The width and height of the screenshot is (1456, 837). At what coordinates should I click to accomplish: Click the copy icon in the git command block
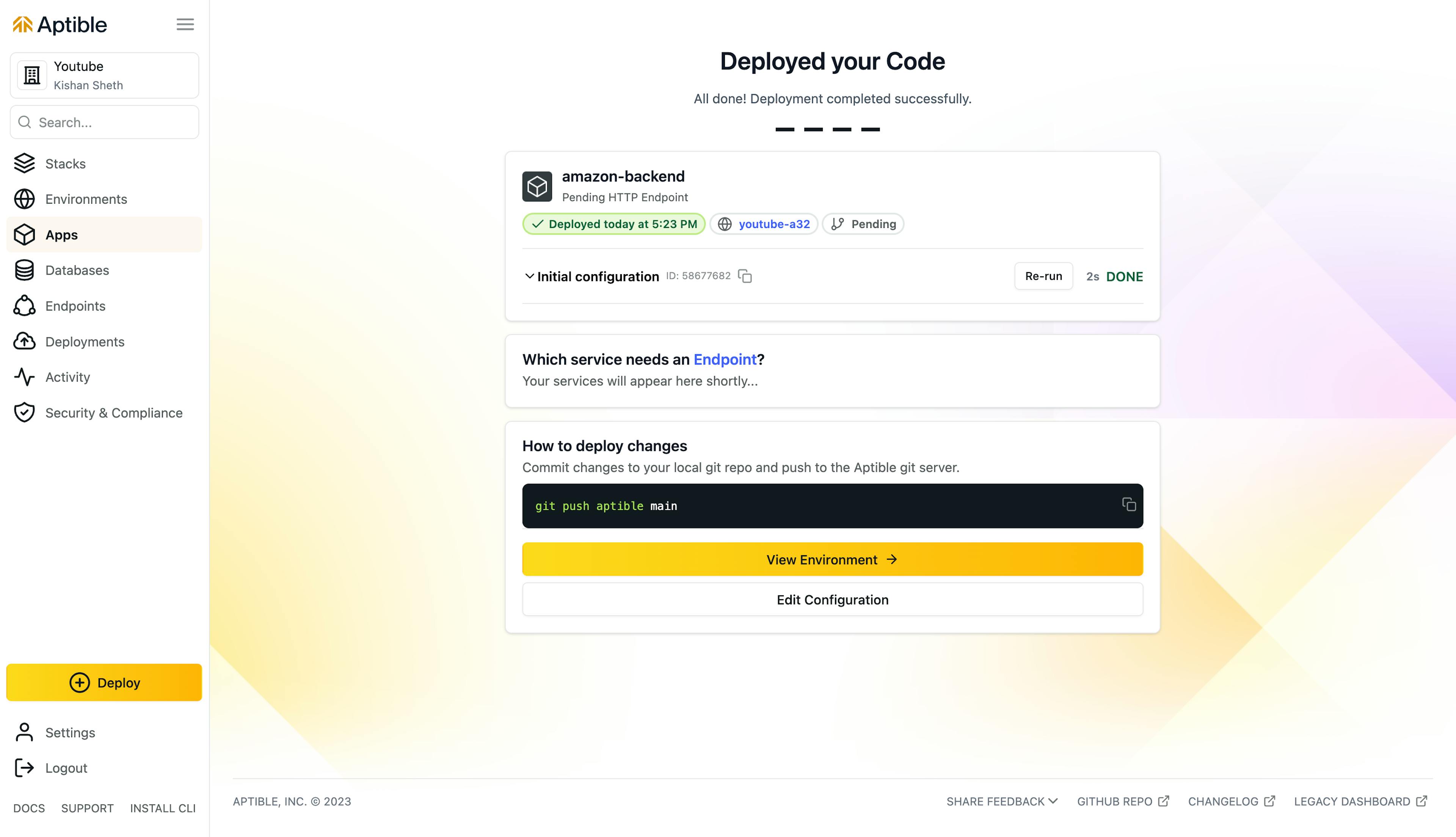[x=1128, y=505]
